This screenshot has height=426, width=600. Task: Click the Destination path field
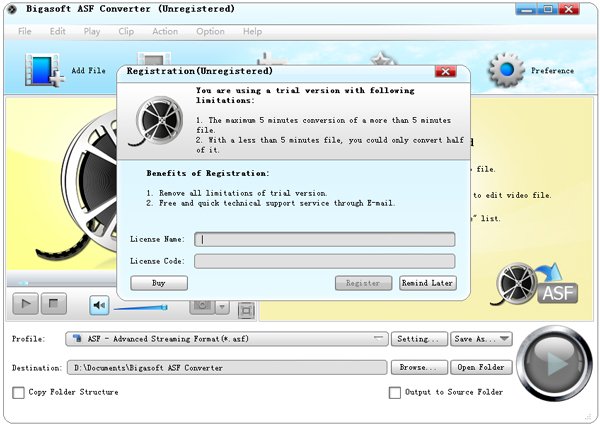pyautogui.click(x=227, y=367)
